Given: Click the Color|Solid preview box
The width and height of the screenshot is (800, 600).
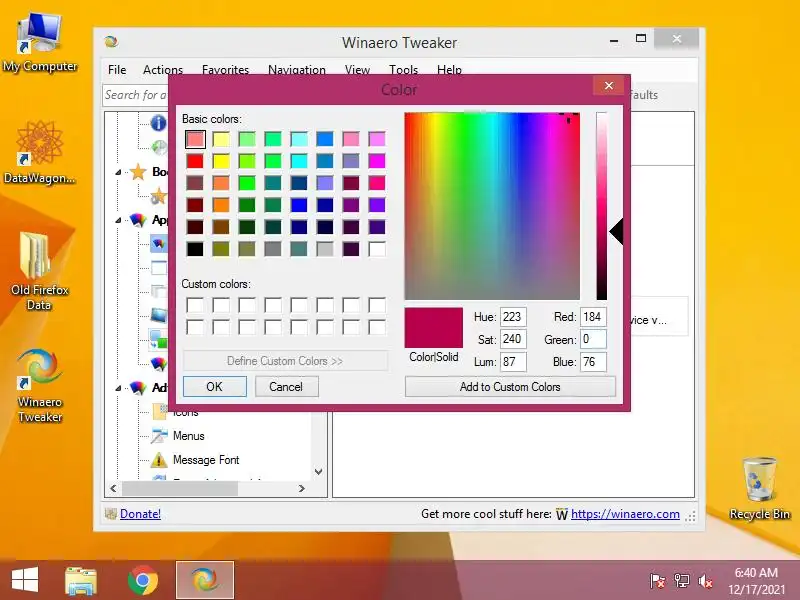Looking at the screenshot, I should pyautogui.click(x=434, y=328).
